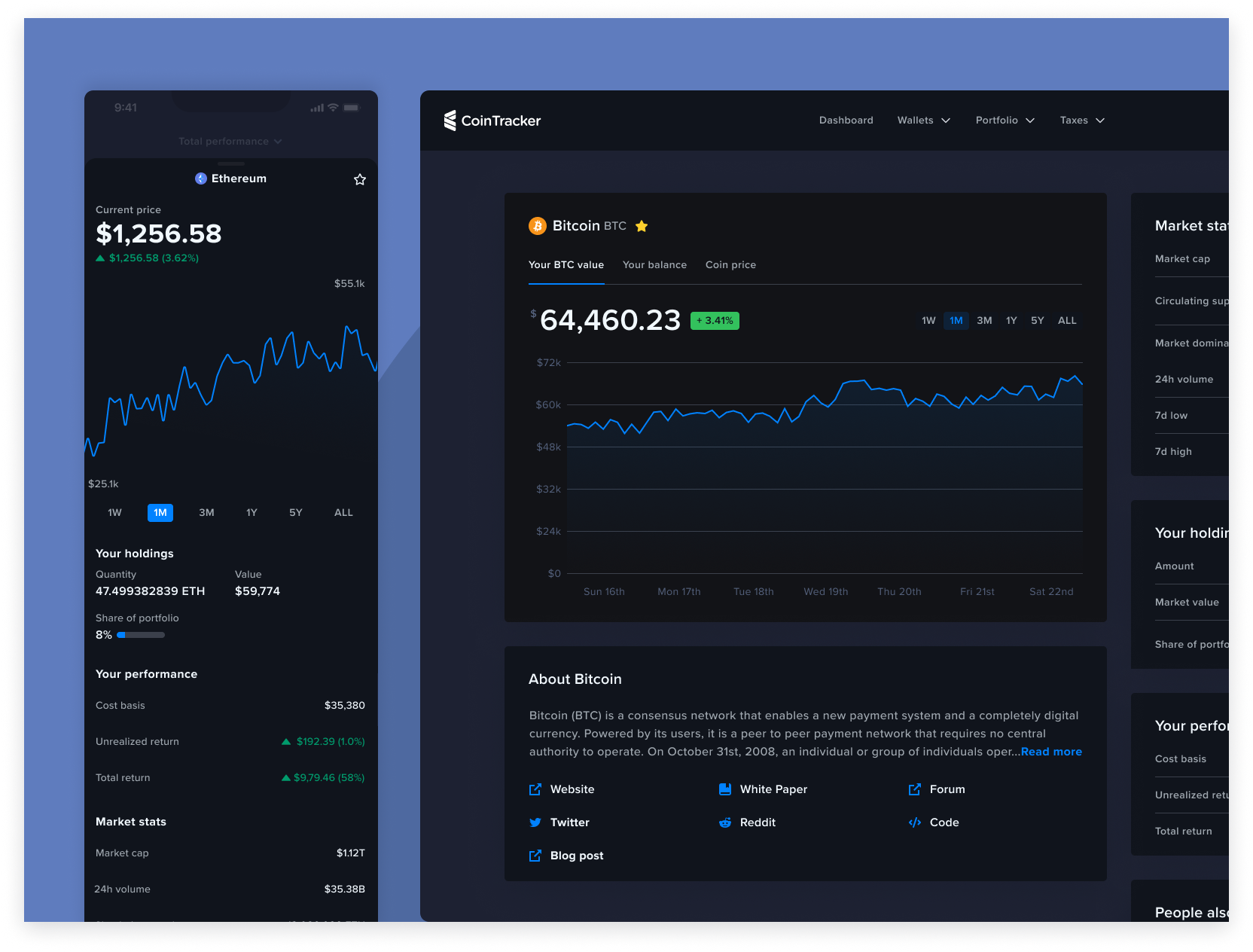Toggle the Bitcoin favorite star
Viewport: 1253px width, 952px height.
click(642, 226)
